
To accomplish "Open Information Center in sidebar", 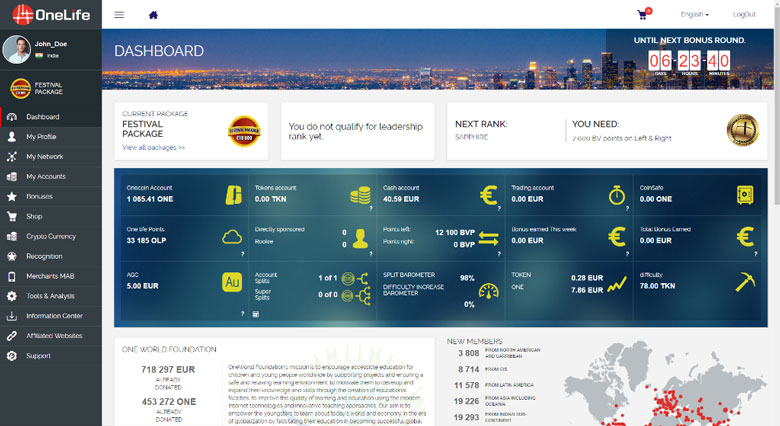I will [x=51, y=316].
